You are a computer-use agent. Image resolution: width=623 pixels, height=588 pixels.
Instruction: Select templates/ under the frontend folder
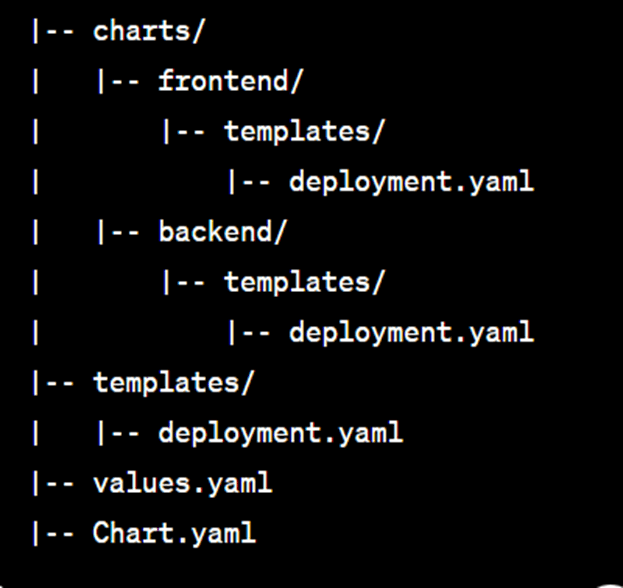[304, 132]
